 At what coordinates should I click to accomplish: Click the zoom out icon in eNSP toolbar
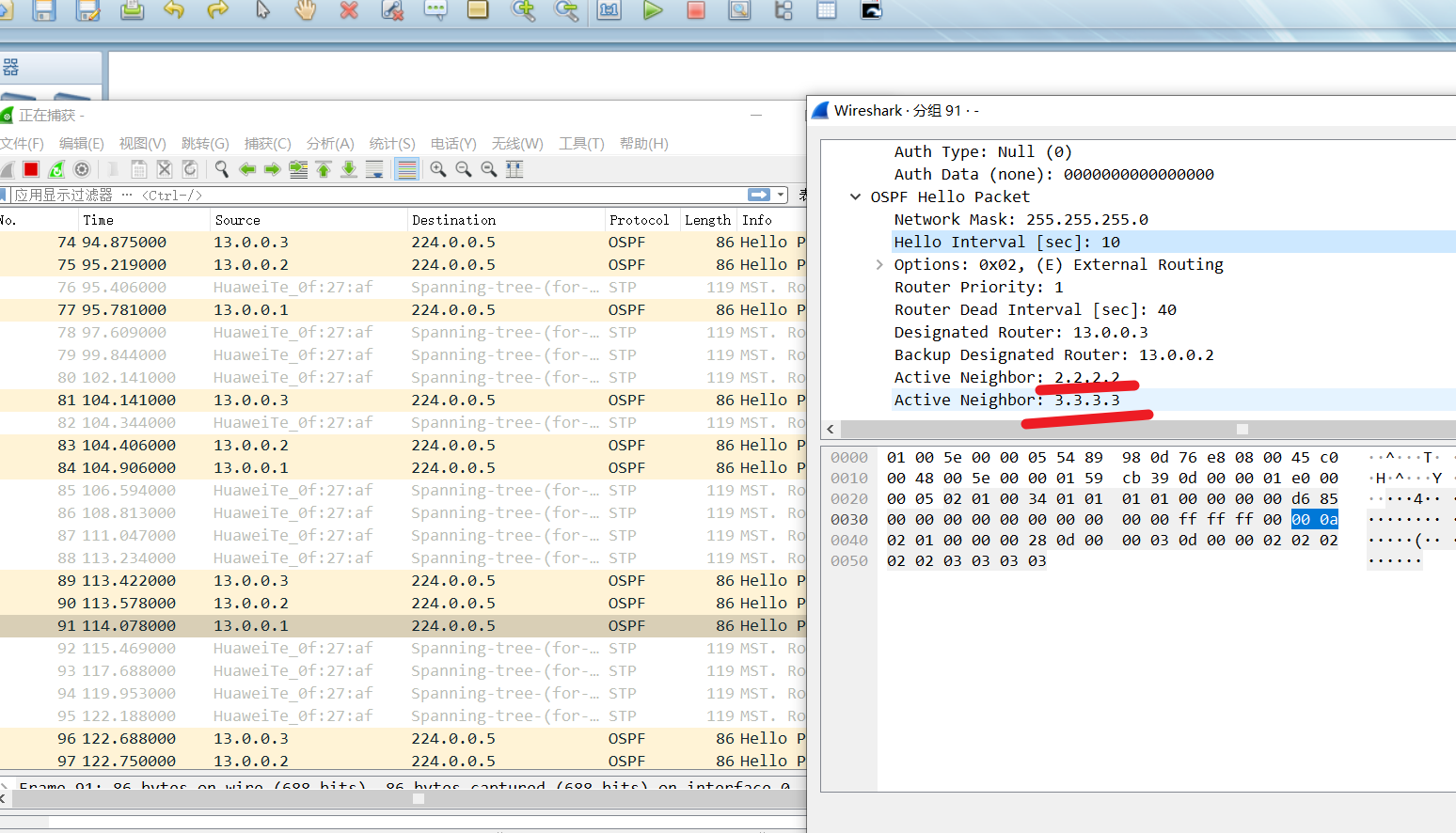tap(566, 10)
